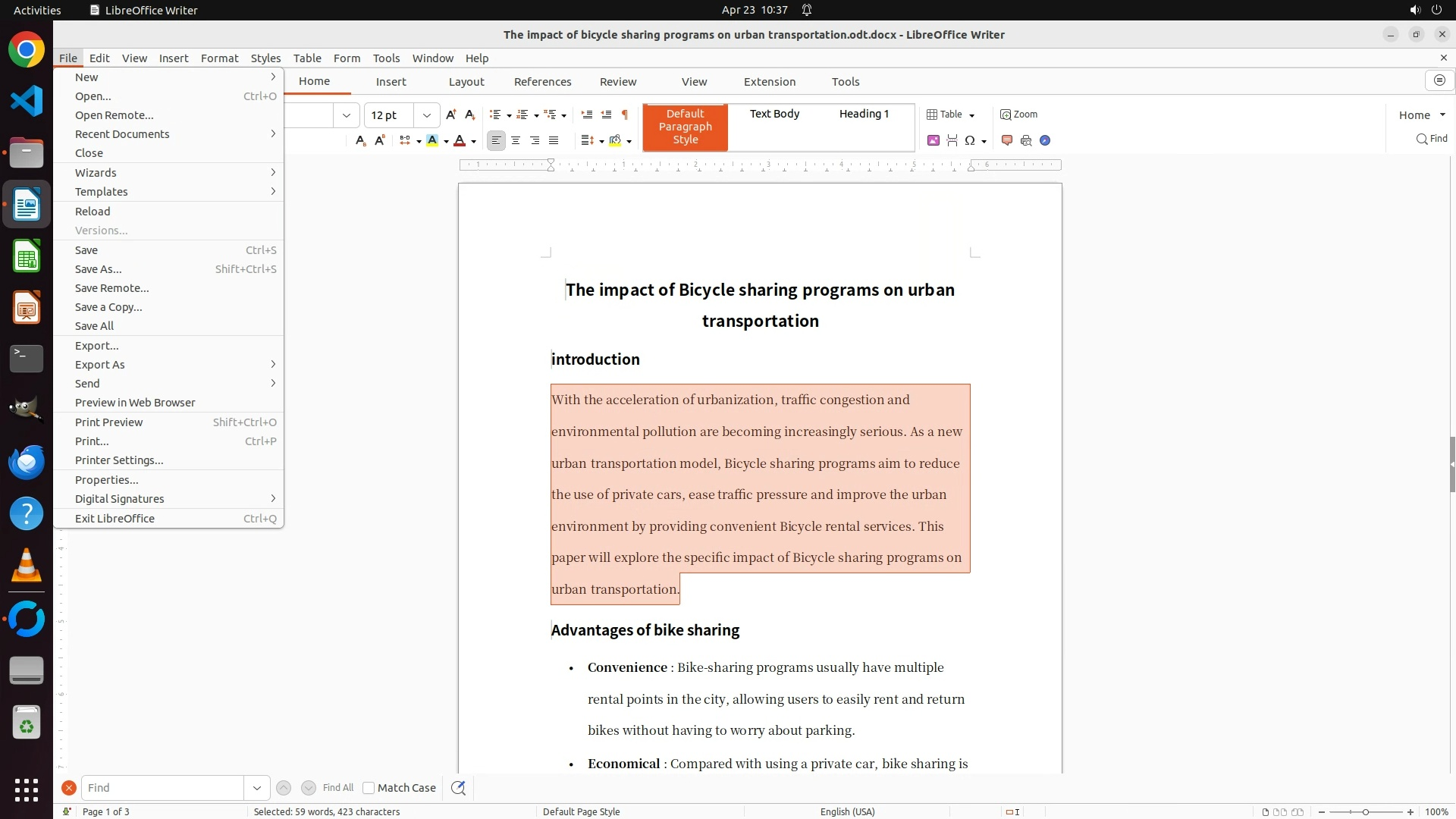Screen dimensions: 1456x819
Task: Apply the Heading 1 paragraph style
Action: [864, 114]
